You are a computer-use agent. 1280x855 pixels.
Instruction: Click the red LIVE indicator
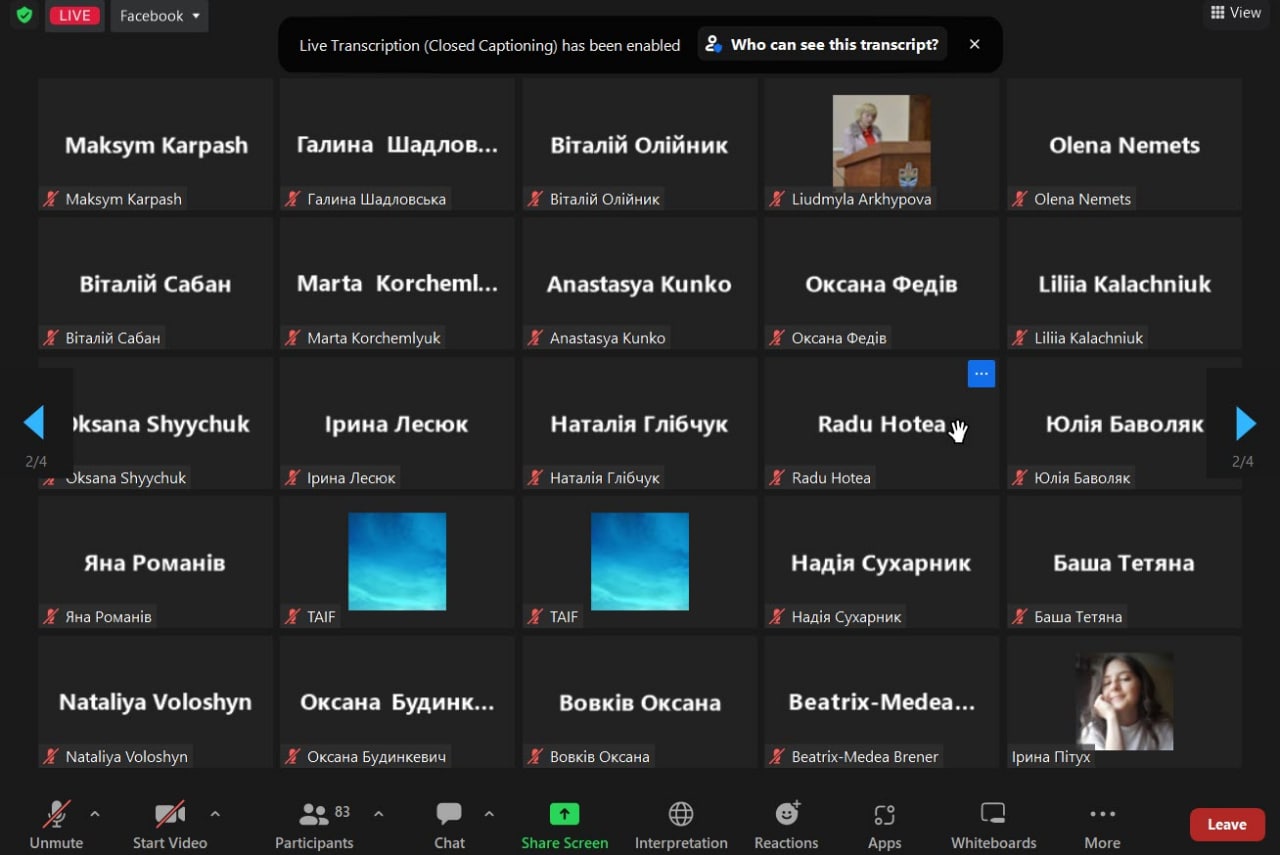[x=75, y=16]
